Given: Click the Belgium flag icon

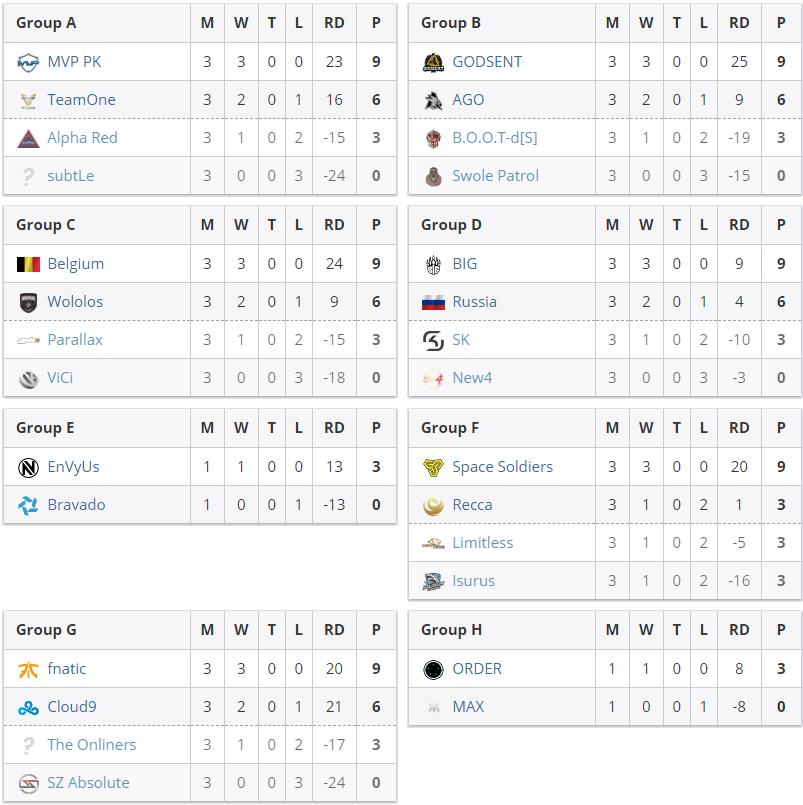Looking at the screenshot, I should click(28, 264).
